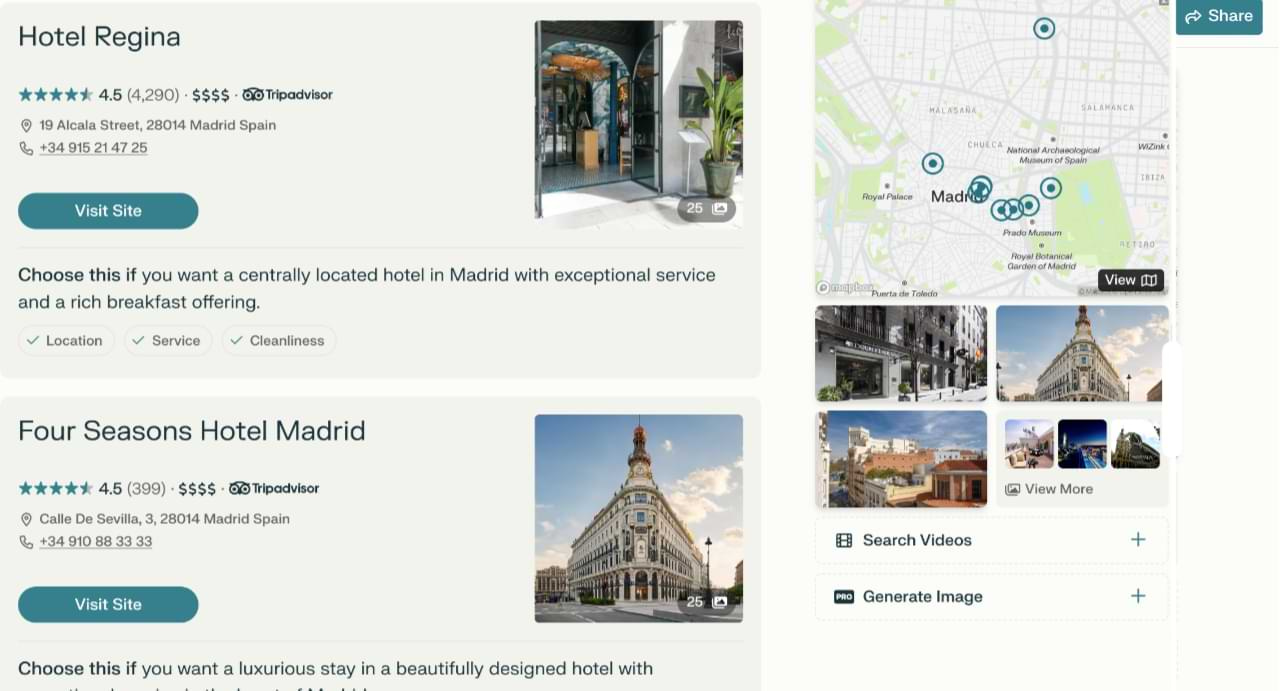Open the hotel entrance street thumbnail
Image resolution: width=1288 pixels, height=691 pixels.
901,353
